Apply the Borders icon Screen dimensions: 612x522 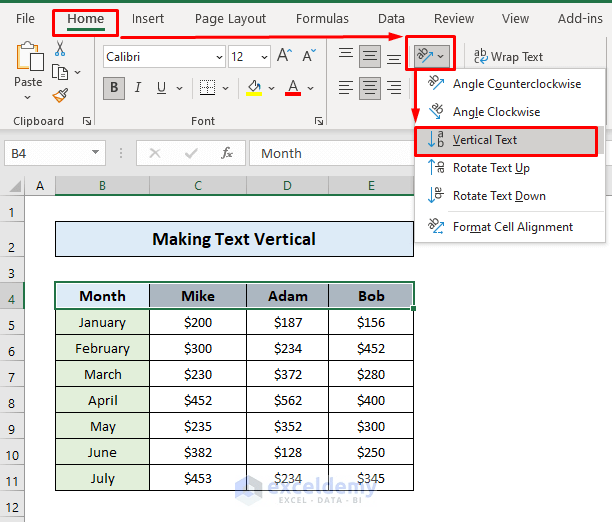(x=207, y=88)
